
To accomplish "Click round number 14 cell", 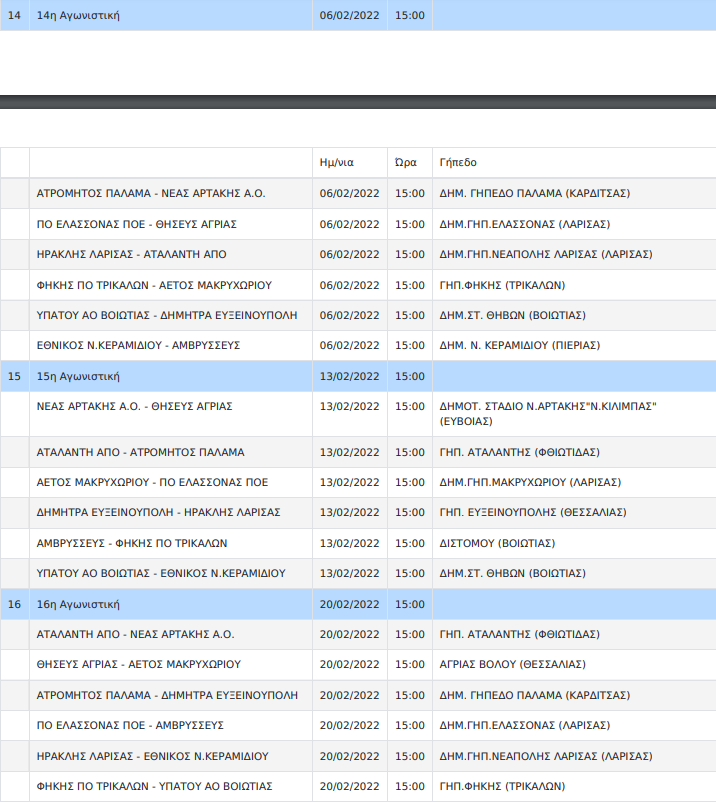I will tap(14, 15).
